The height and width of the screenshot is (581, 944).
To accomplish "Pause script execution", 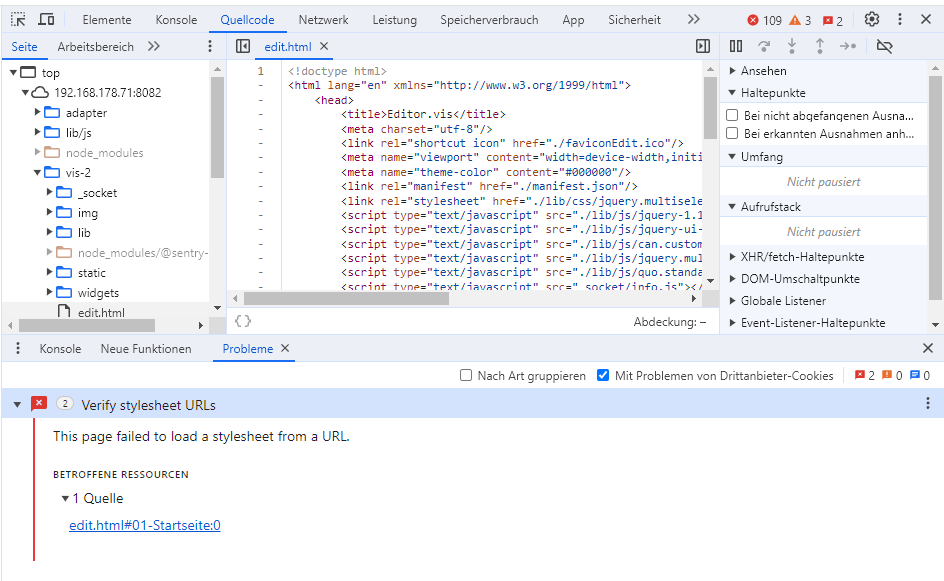I will (x=736, y=46).
